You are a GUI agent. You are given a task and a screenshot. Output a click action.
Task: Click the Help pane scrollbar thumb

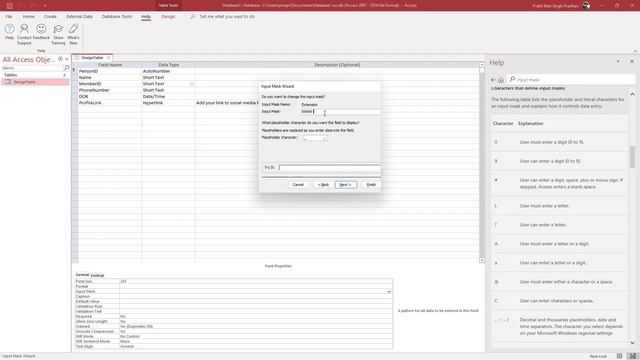[632, 157]
